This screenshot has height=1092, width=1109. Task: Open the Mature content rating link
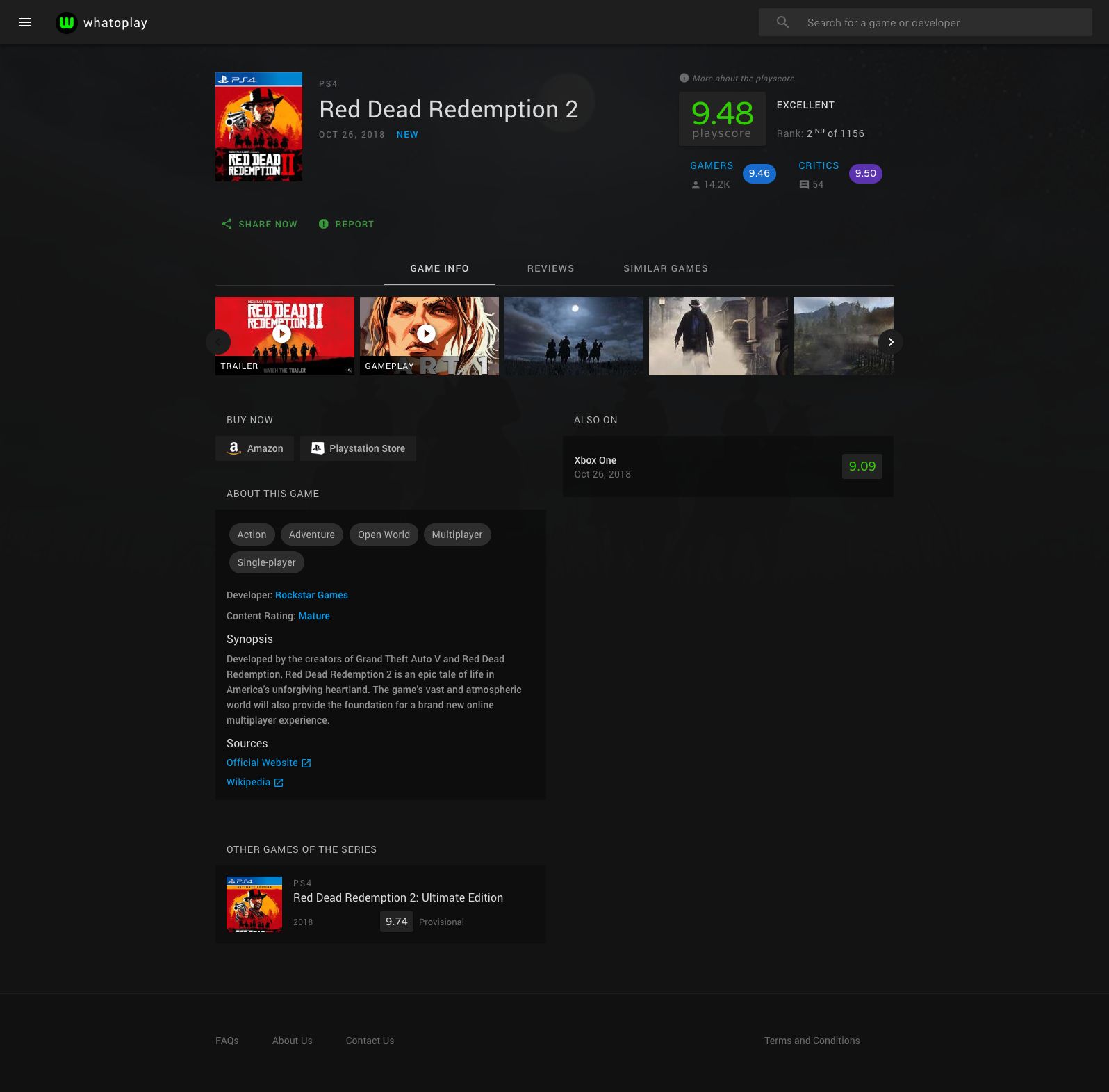click(x=314, y=616)
